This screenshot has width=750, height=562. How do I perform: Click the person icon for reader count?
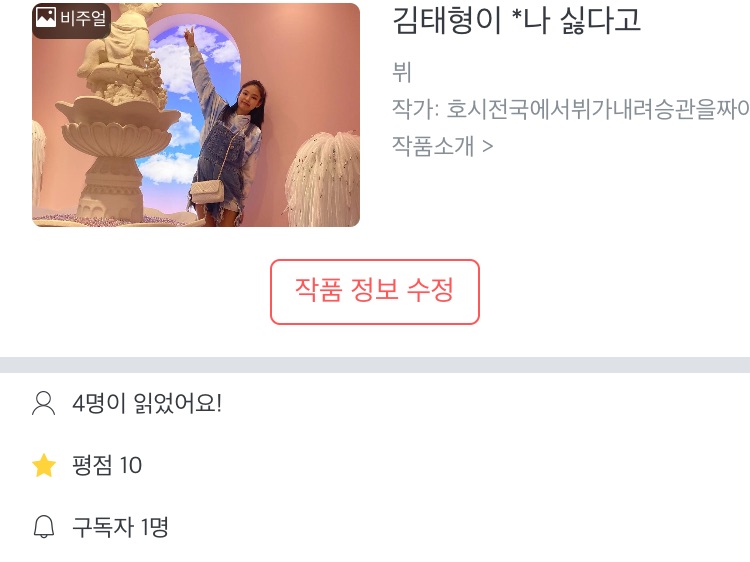coord(44,403)
